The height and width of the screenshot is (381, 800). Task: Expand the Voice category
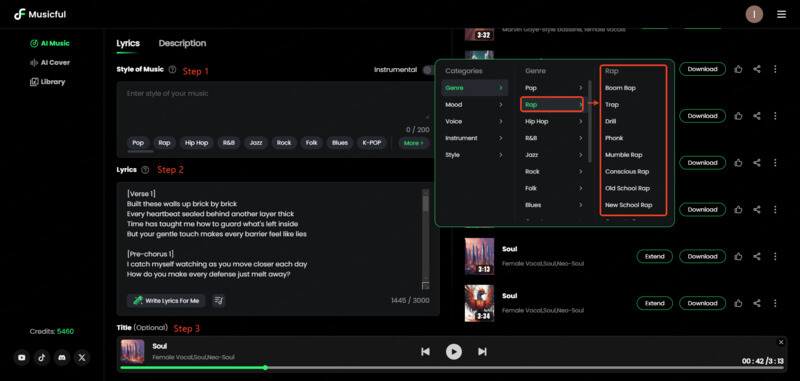[x=474, y=121]
